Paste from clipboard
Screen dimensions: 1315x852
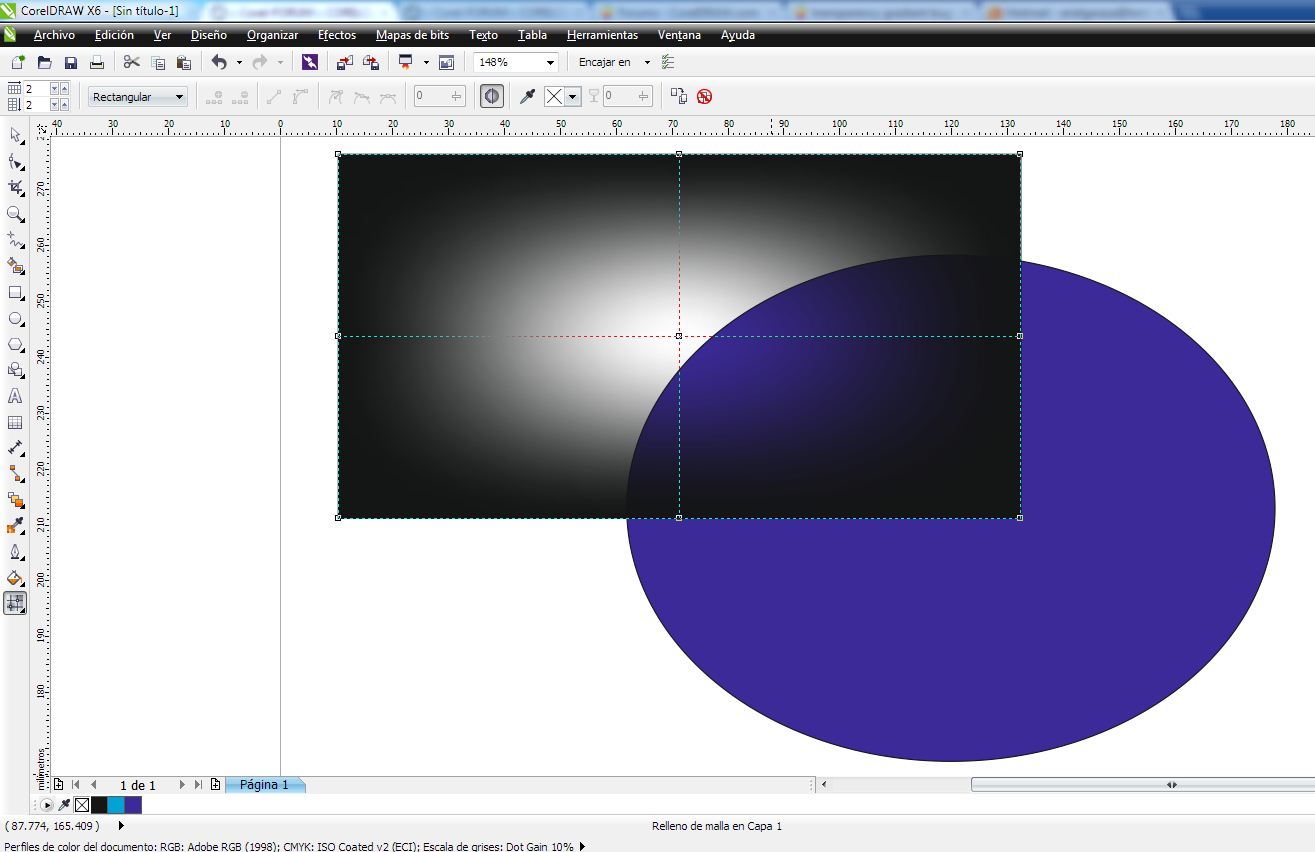click(184, 62)
